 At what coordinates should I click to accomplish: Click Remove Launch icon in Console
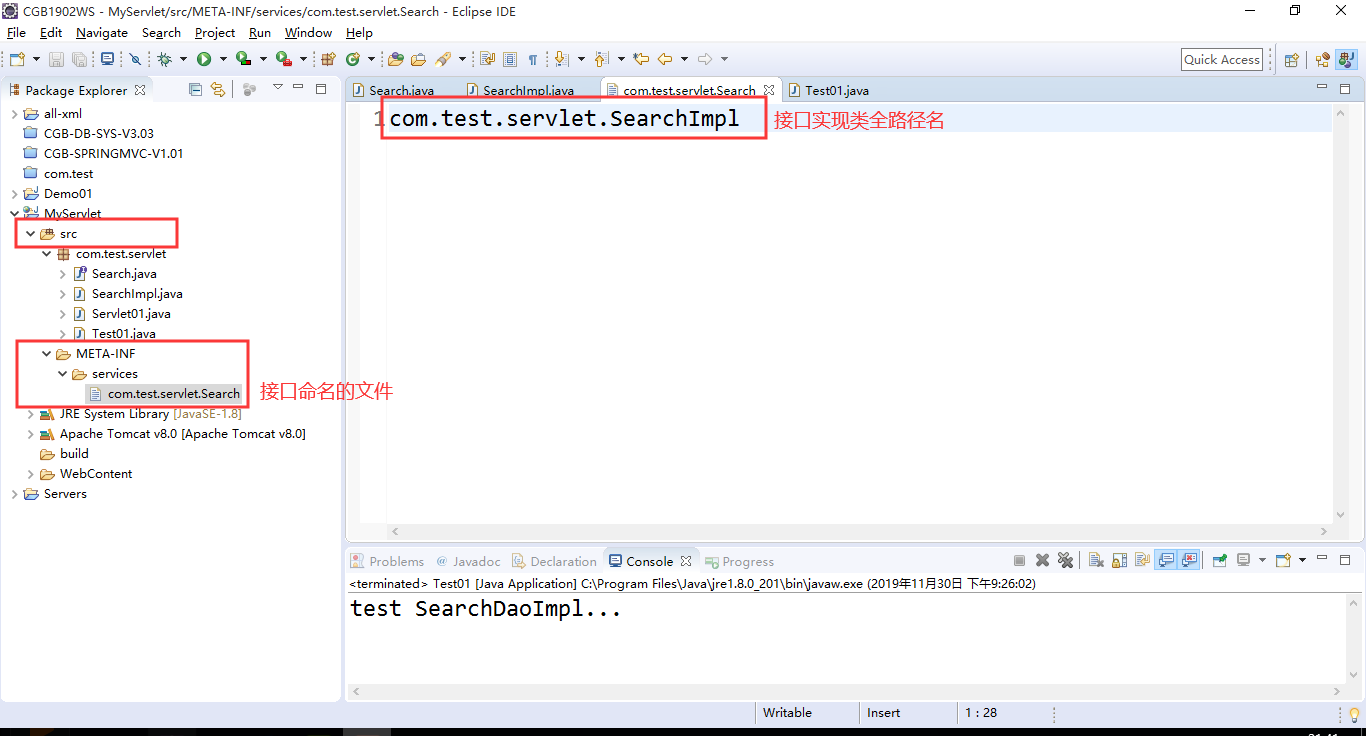[x=1042, y=561]
